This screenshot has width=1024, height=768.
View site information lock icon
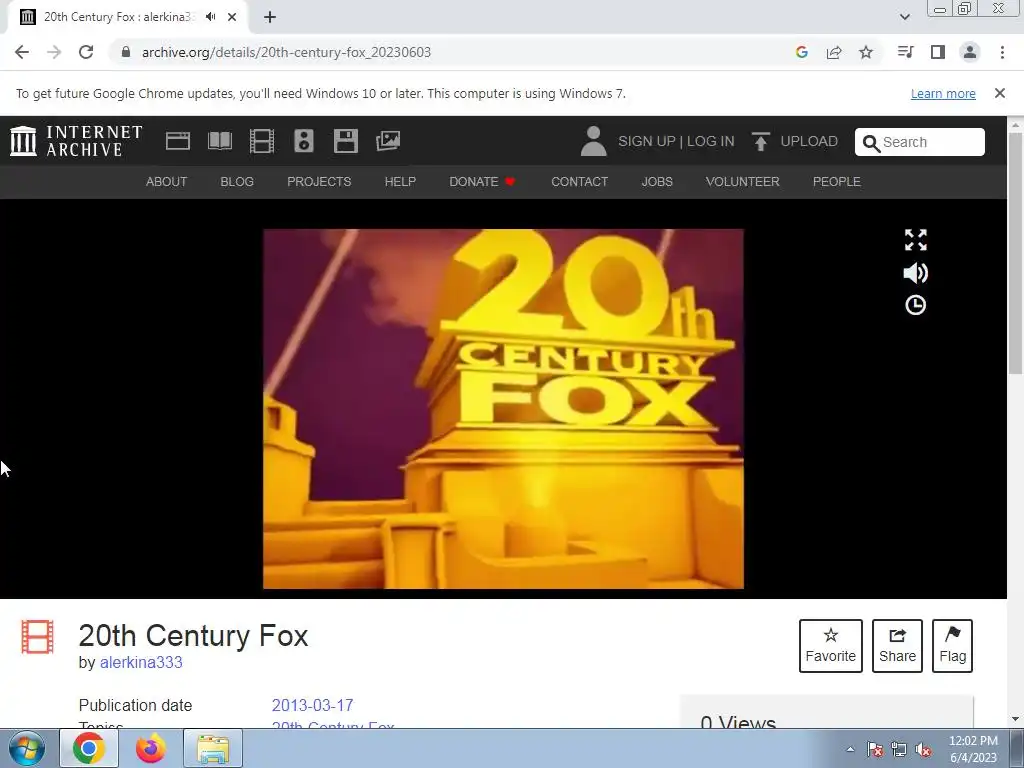click(126, 52)
